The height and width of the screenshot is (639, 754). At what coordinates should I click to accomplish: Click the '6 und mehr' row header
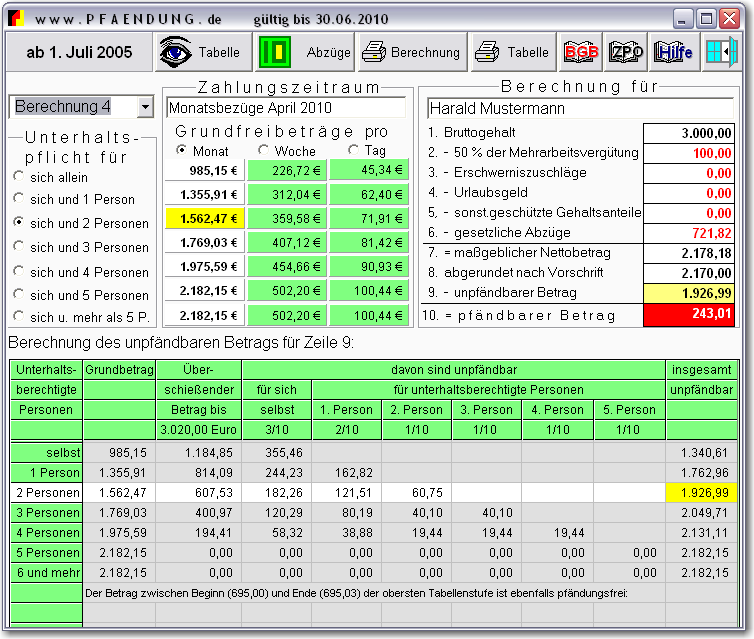click(x=46, y=573)
